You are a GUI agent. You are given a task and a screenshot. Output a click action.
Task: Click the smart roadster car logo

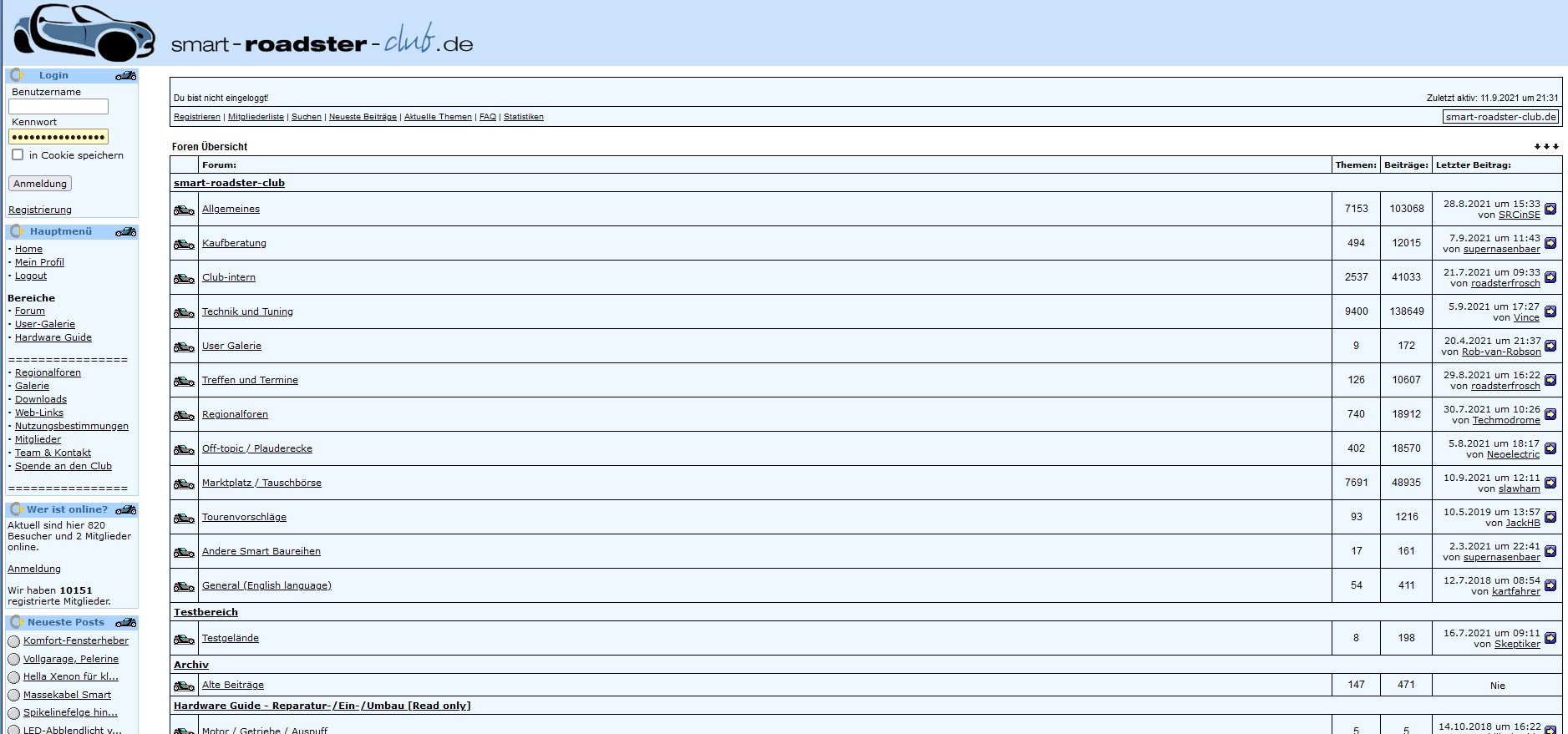coord(84,32)
